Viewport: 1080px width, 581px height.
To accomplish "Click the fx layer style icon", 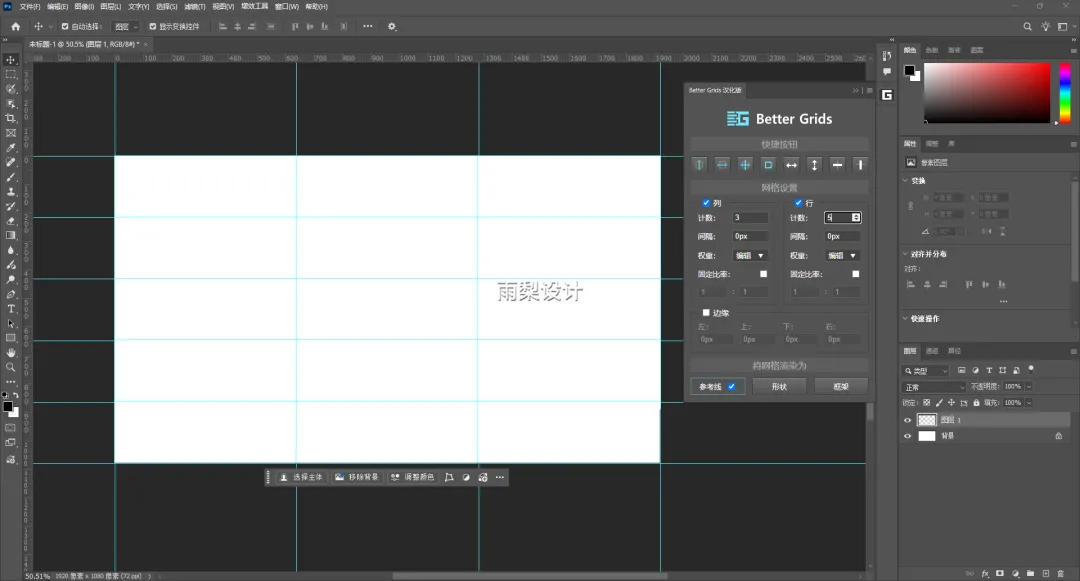I will [x=985, y=573].
